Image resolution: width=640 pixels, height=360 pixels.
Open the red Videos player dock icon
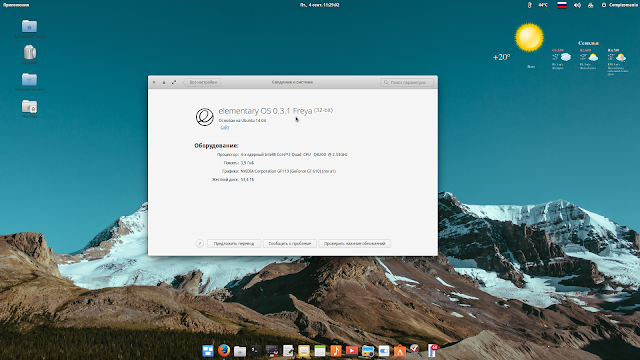pyautogui.click(x=351, y=351)
